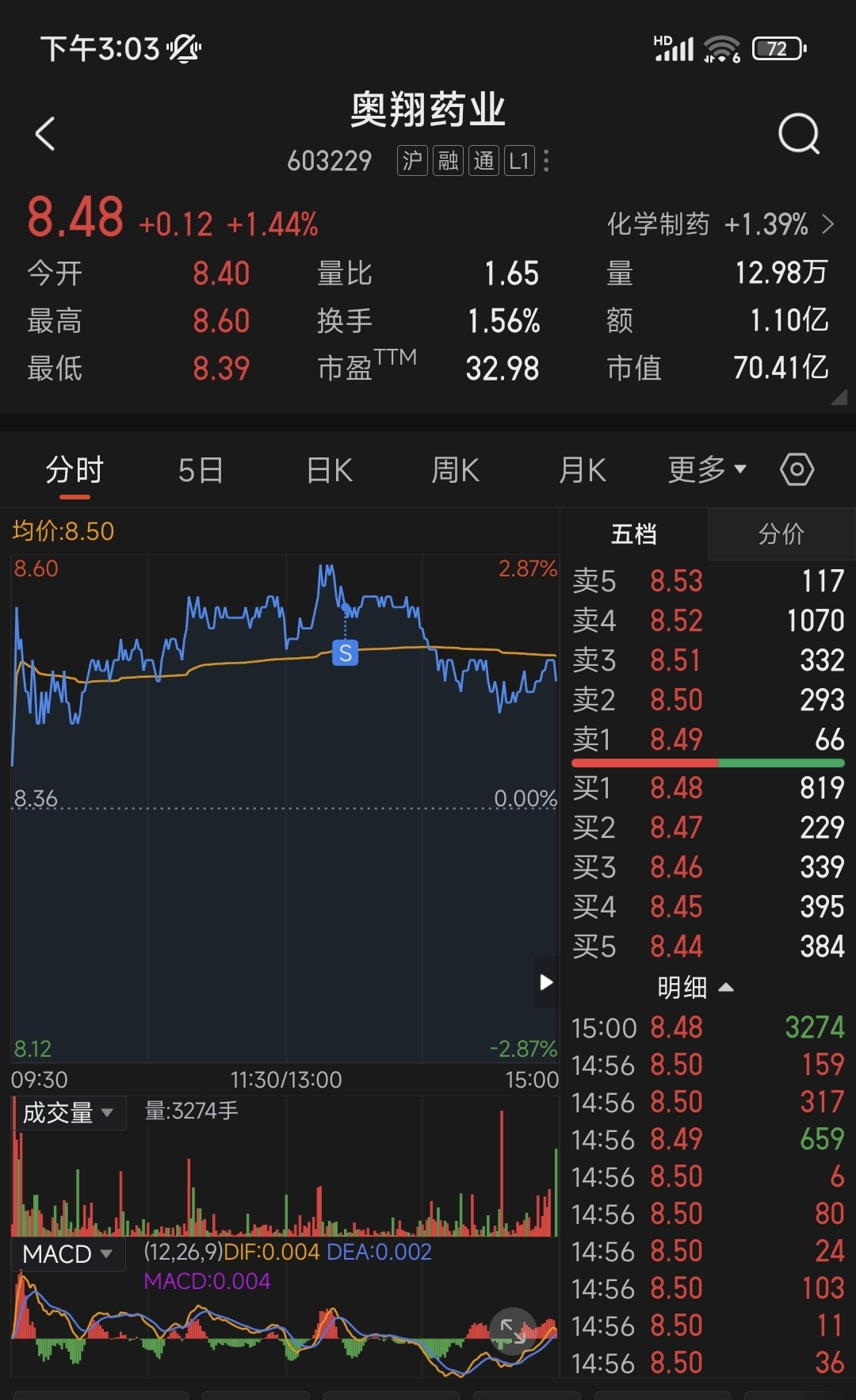Tap the 14:56 8.49 trade with 659
Image resolution: width=856 pixels, height=1400 pixels.
709,1139
